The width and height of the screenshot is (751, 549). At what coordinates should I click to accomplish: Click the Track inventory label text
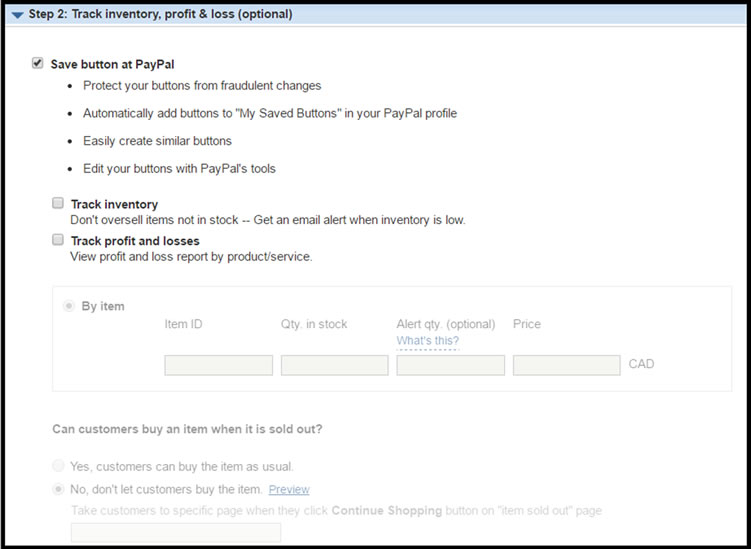click(114, 204)
